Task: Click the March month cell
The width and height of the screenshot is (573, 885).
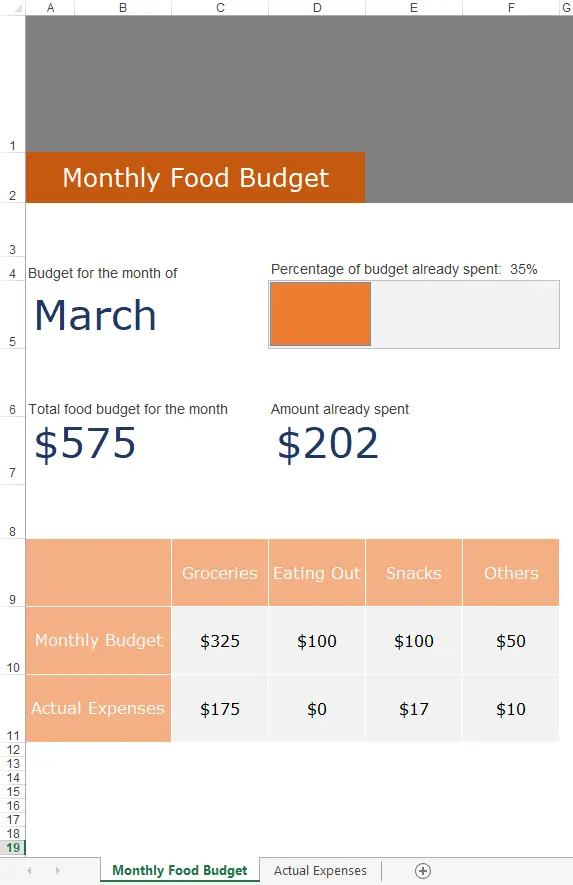Action: click(x=95, y=315)
